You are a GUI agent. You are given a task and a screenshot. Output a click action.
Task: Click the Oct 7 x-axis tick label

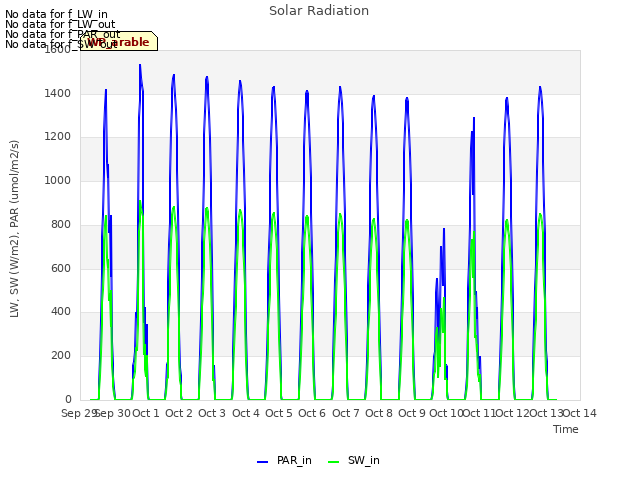[346, 413]
